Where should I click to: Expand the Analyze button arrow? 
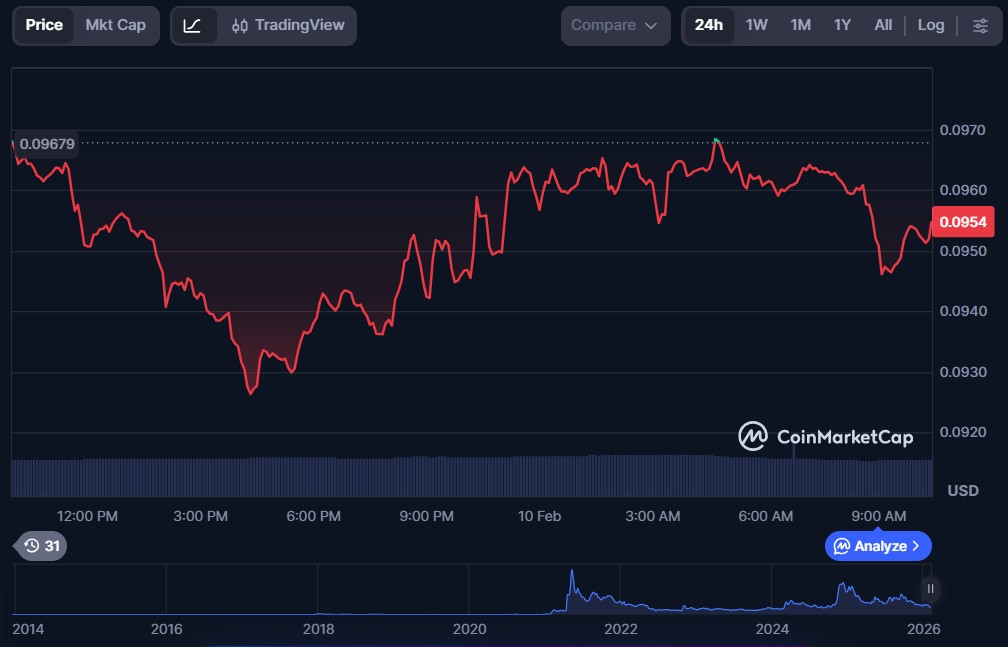(916, 546)
